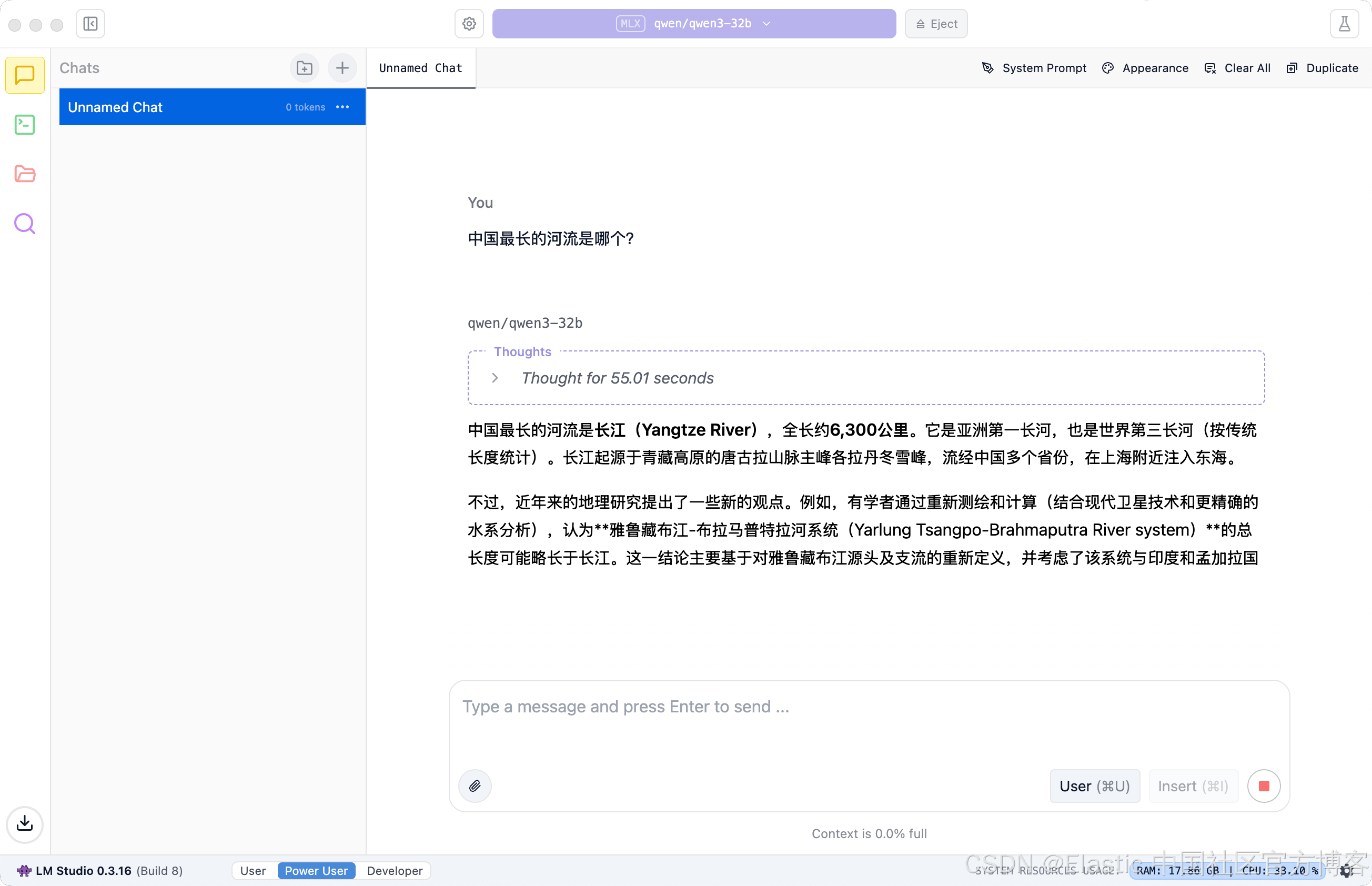1372x886 pixels.
Task: Open the Downloads icon at bottom left
Action: [x=25, y=824]
